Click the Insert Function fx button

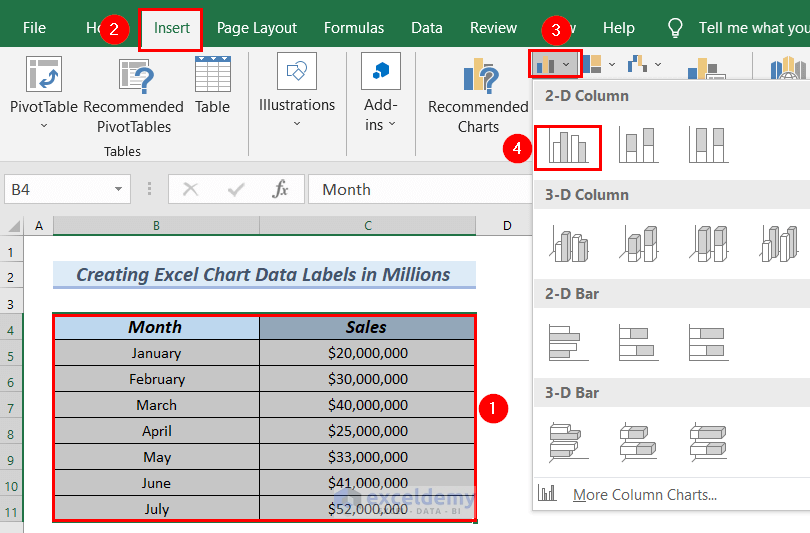(x=281, y=189)
